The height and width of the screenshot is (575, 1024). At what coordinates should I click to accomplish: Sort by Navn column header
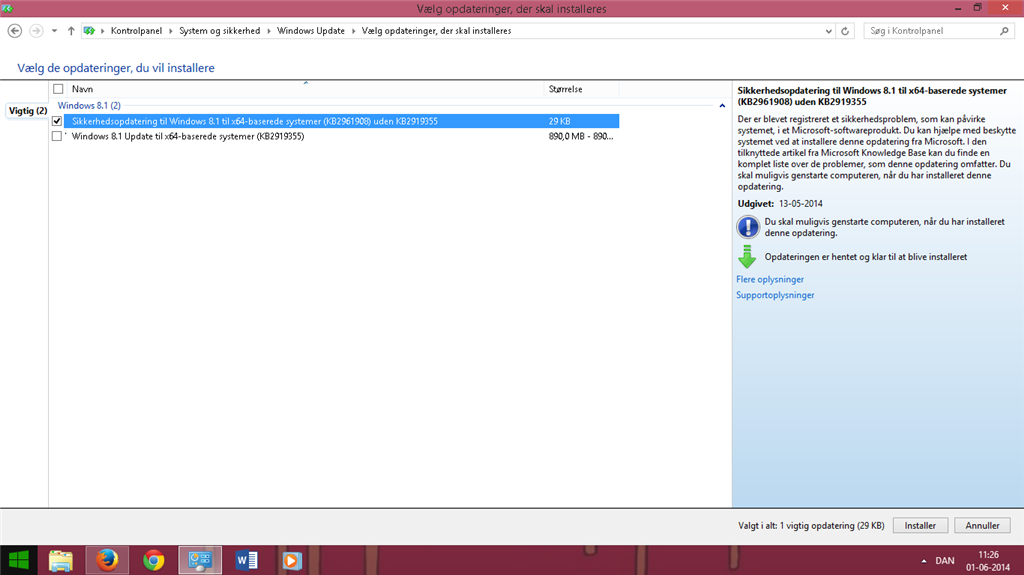point(305,89)
